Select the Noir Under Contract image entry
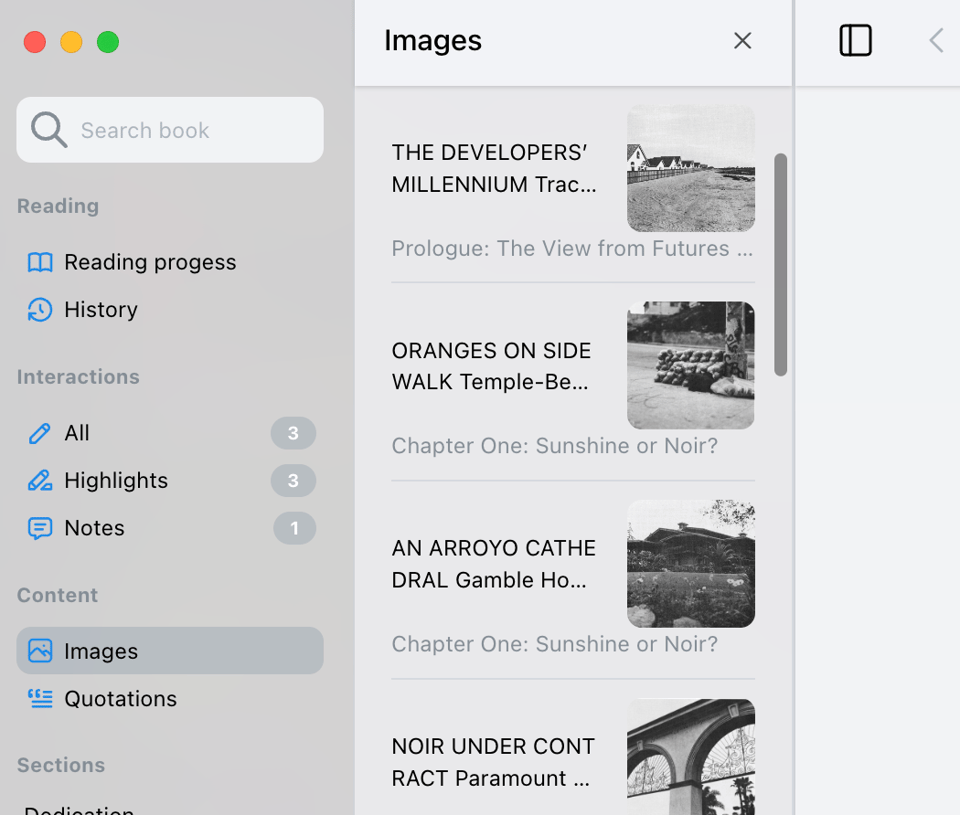 tap(494, 762)
